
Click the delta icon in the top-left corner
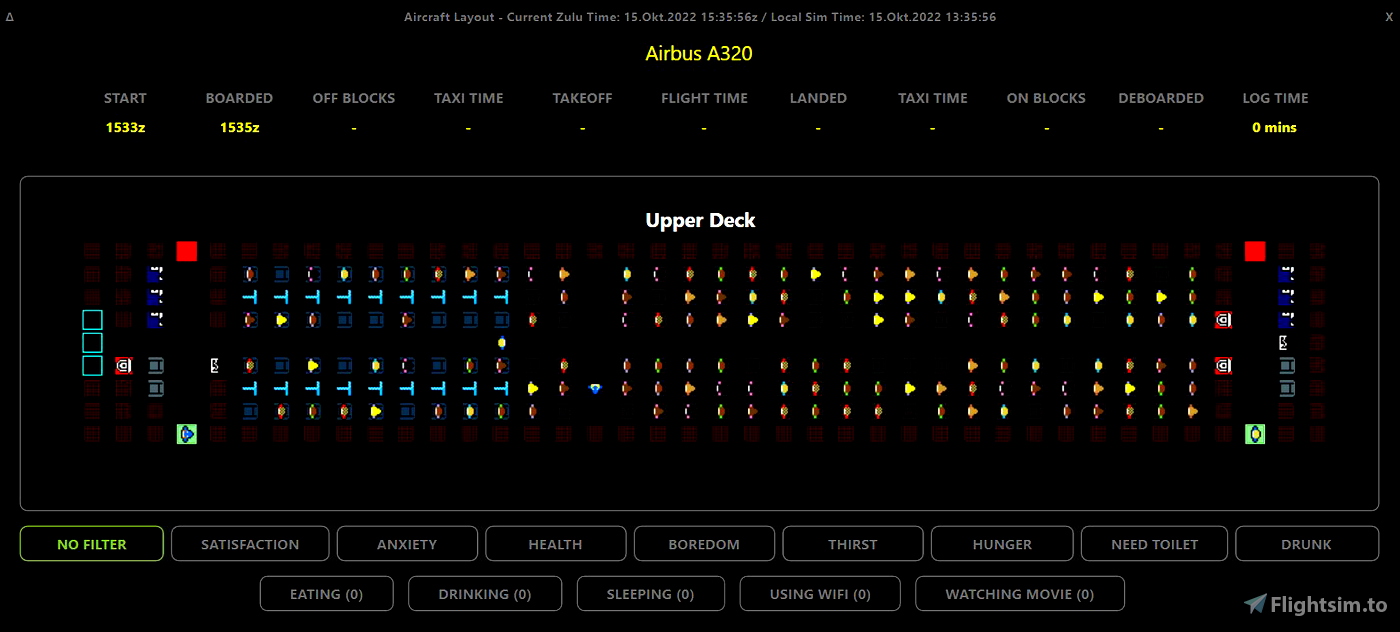pos(10,16)
